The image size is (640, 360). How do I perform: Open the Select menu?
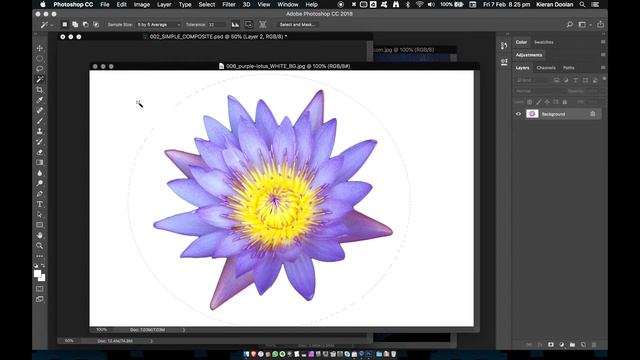coord(207,4)
